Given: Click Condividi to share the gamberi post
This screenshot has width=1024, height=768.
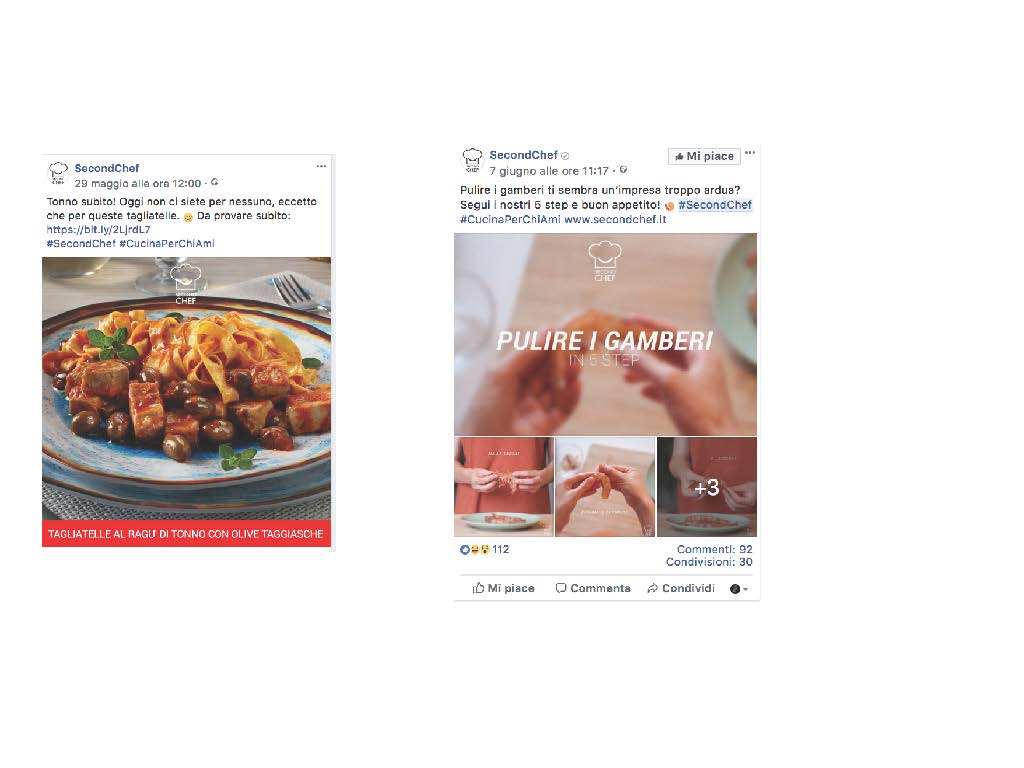Looking at the screenshot, I should pyautogui.click(x=680, y=588).
